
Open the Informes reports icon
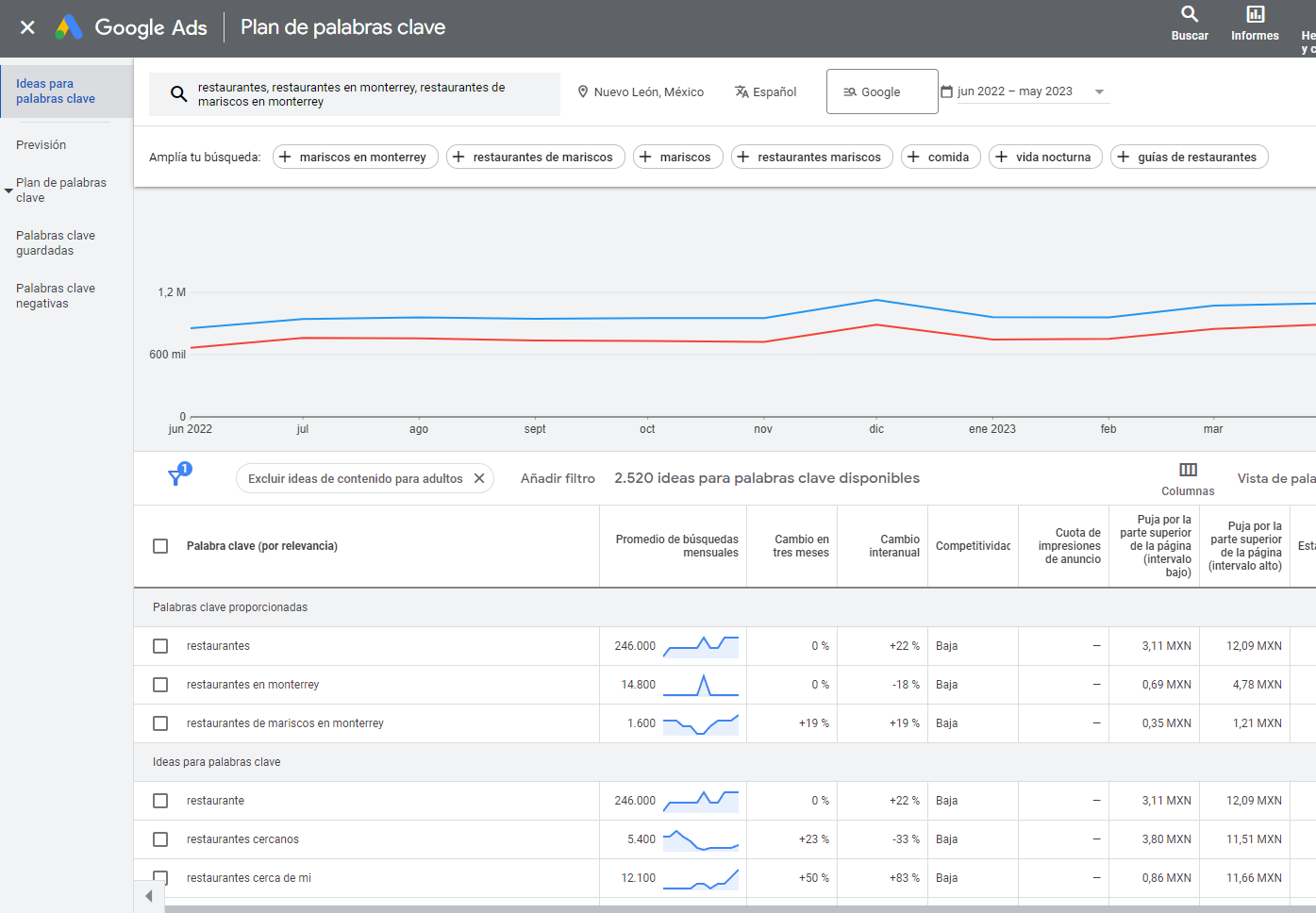click(1255, 14)
